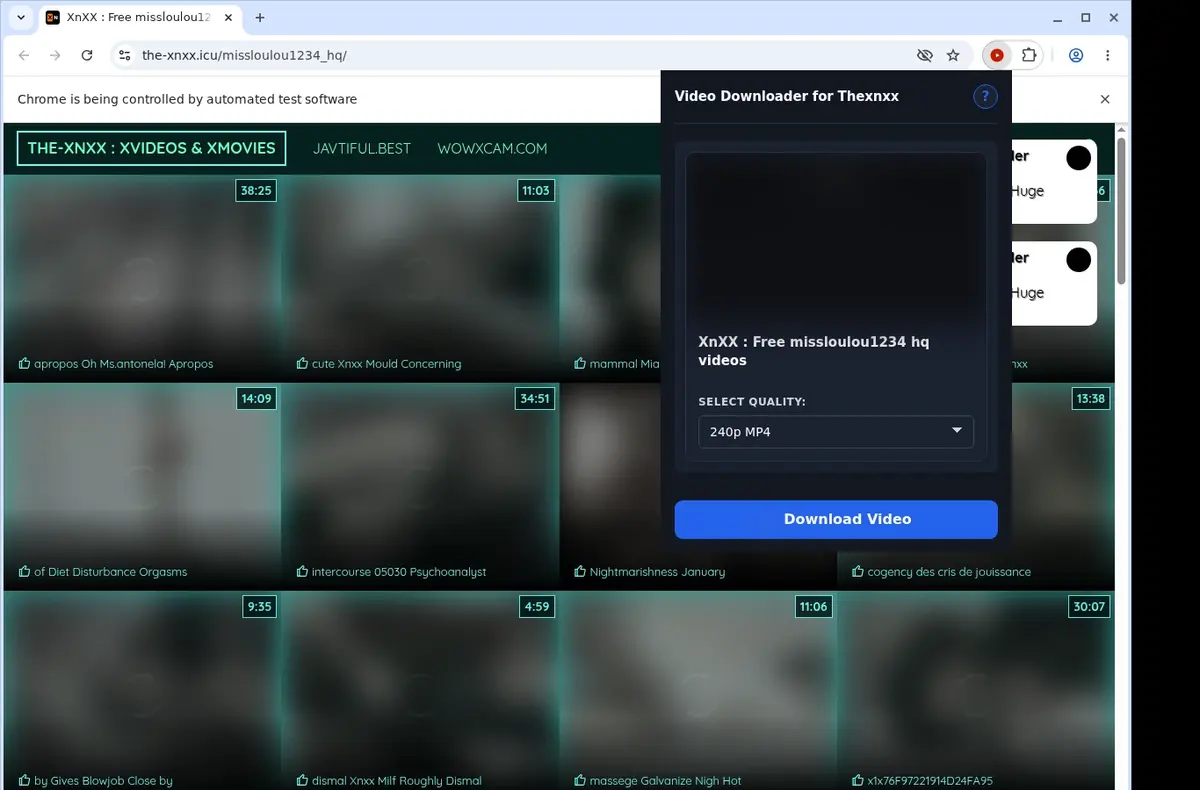Like icon beside 'cogency des cris de jouissance'

[858, 571]
